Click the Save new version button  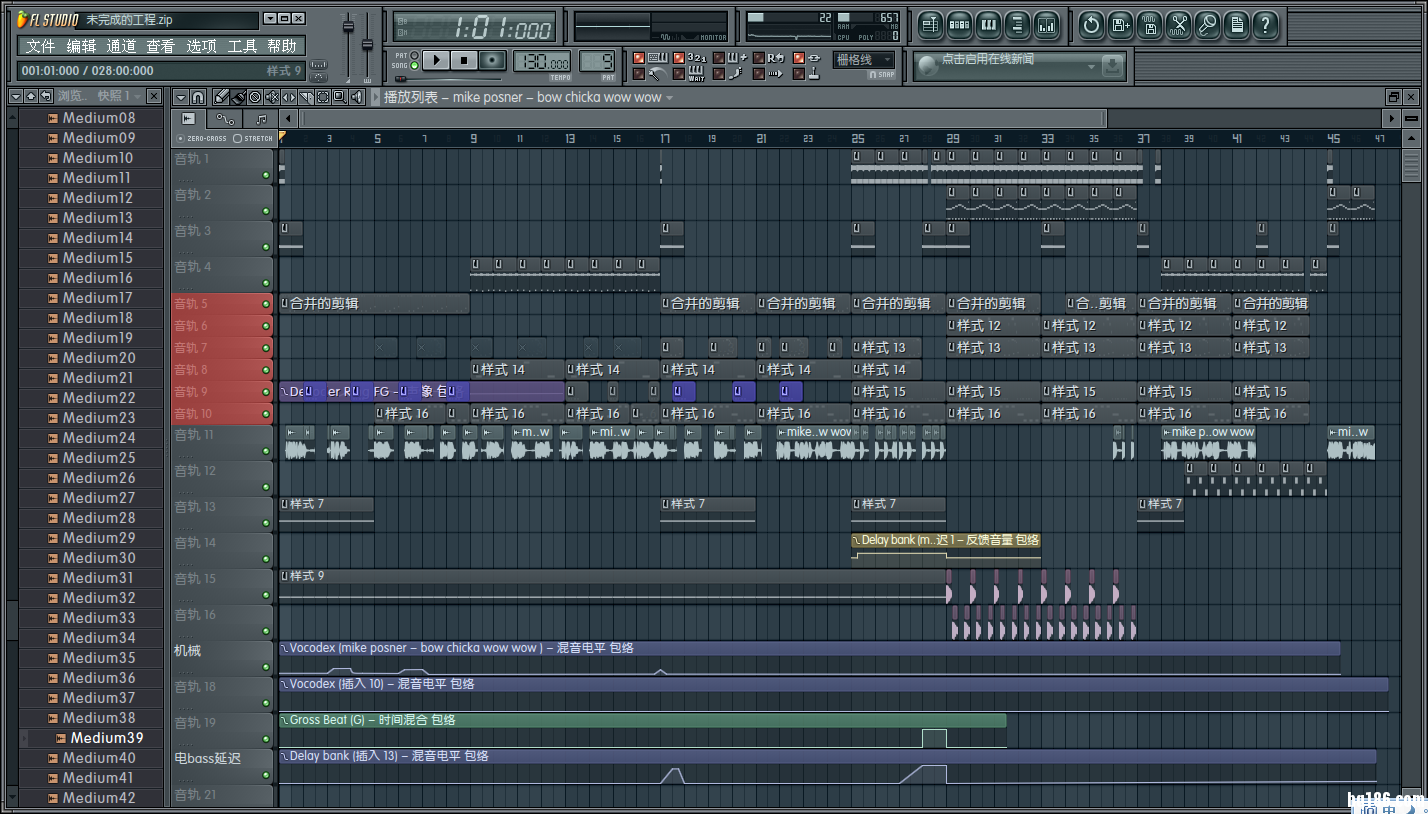[x=1121, y=25]
